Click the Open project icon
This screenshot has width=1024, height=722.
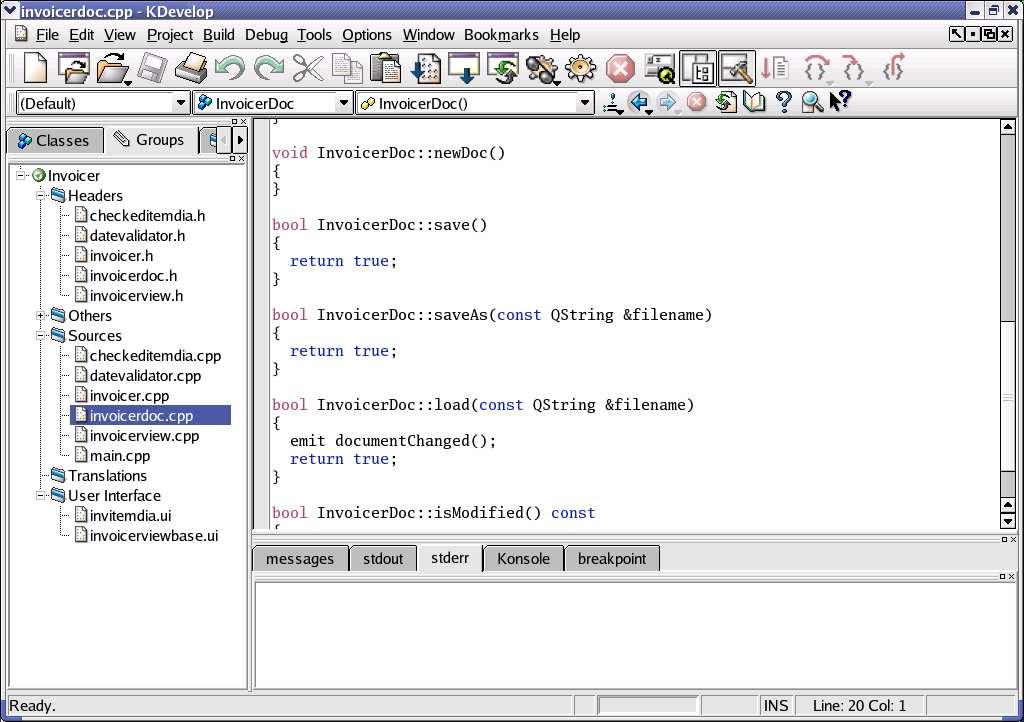click(73, 68)
